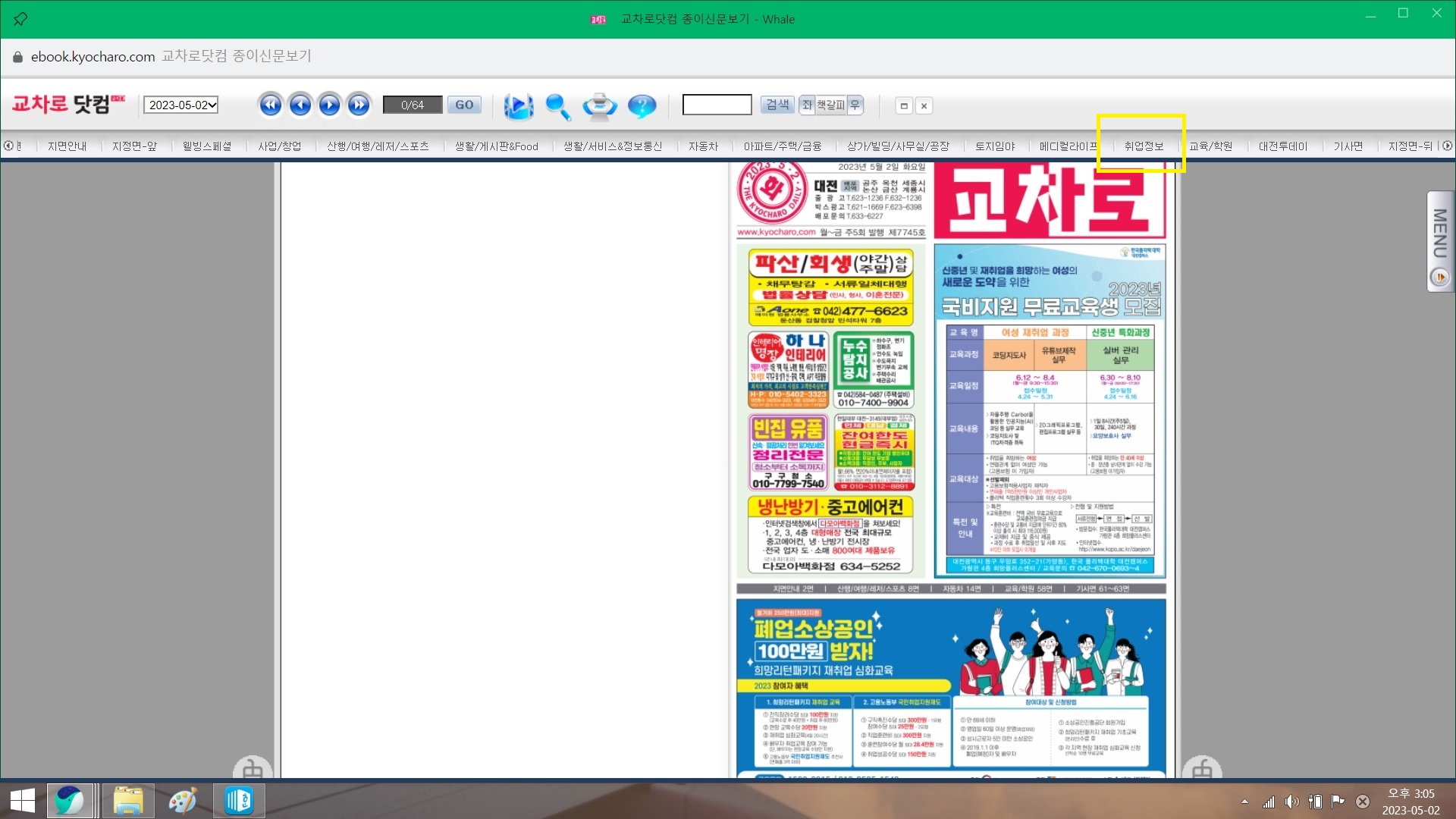Image resolution: width=1456 pixels, height=819 pixels.
Task: Click the 검색 search button
Action: coord(777,105)
